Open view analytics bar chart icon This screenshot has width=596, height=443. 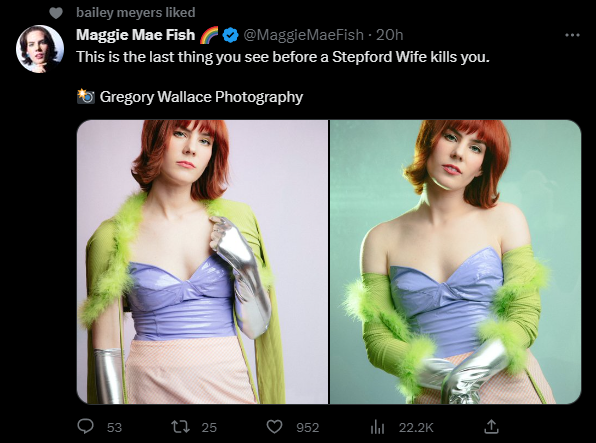coord(377,427)
